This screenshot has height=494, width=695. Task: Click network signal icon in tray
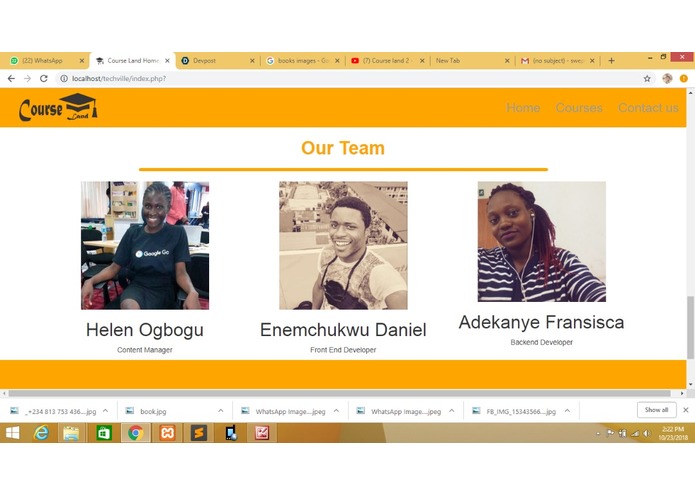635,433
